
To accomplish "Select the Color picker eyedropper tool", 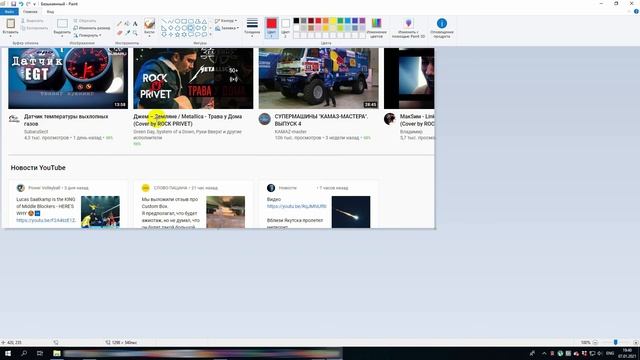I will pos(127,32).
